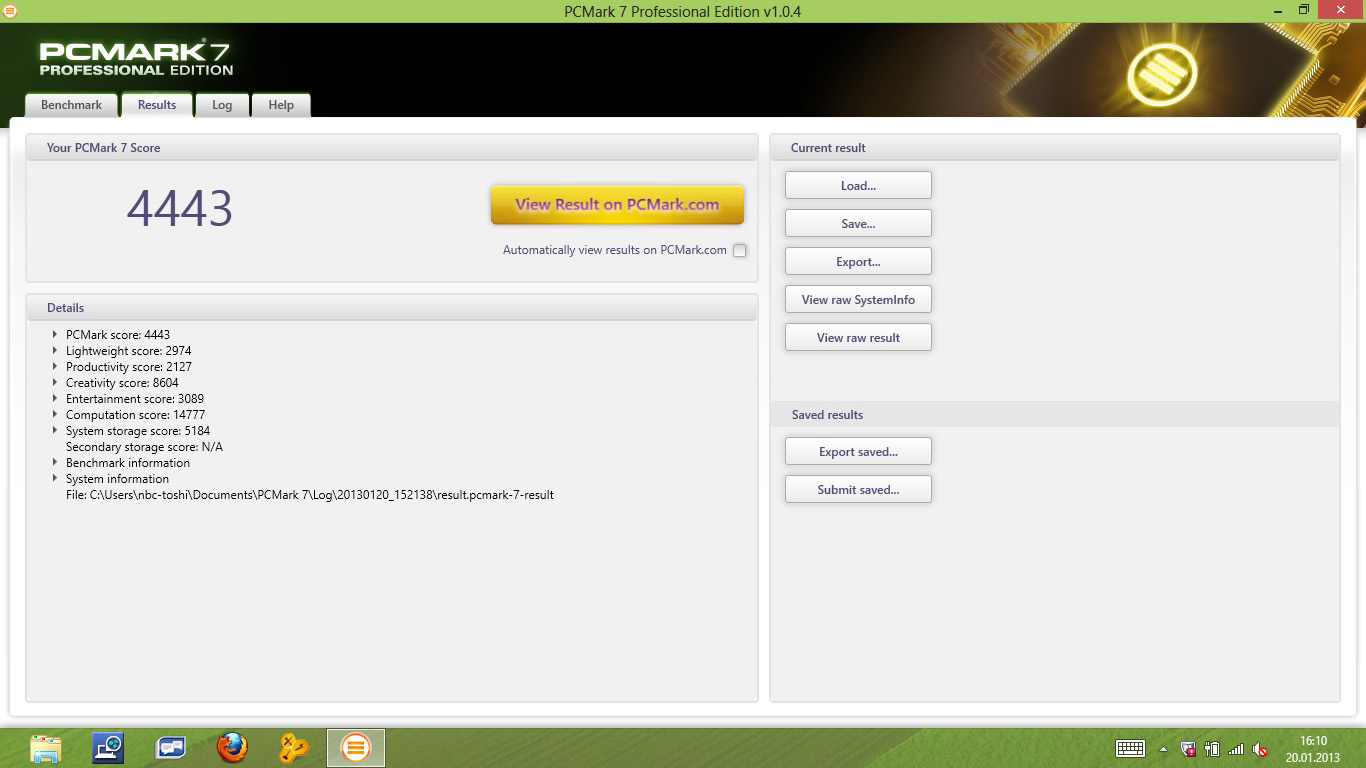Click the Computation score: 14777 text
The width and height of the screenshot is (1366, 768).
[x=135, y=415]
